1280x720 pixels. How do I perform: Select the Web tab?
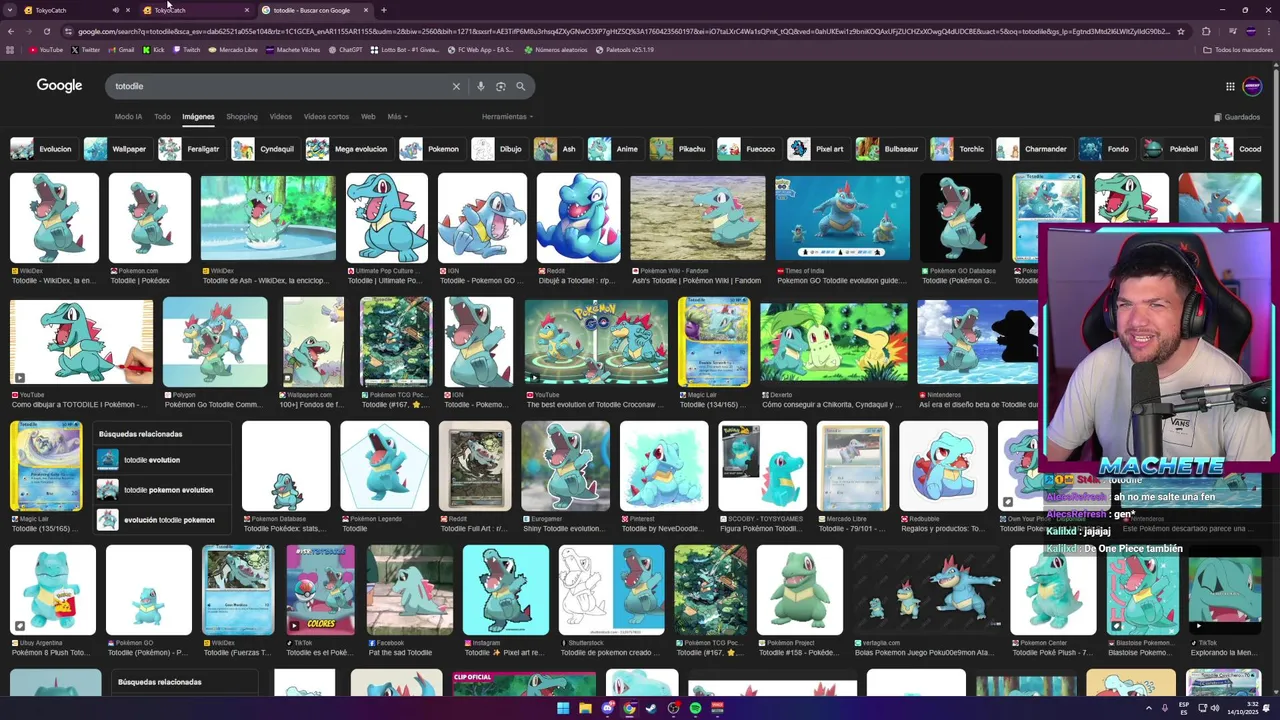pos(368,117)
